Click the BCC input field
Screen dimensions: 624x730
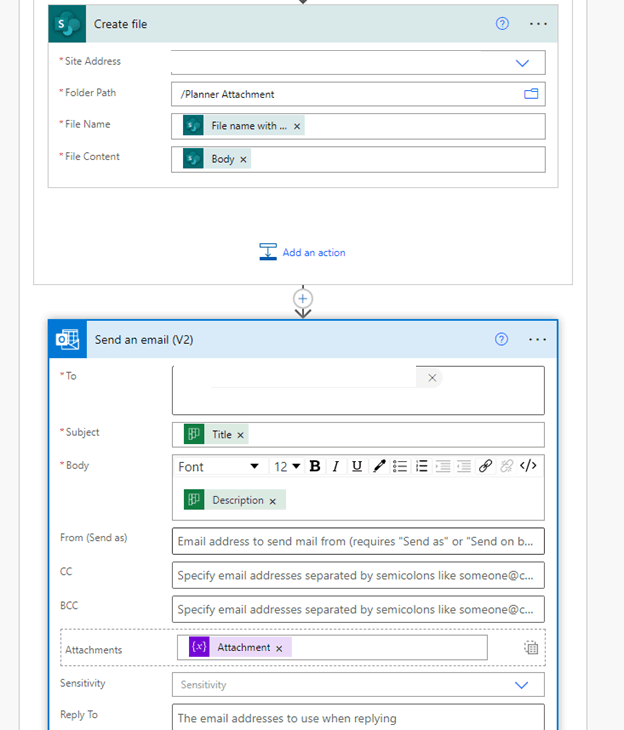tap(358, 609)
